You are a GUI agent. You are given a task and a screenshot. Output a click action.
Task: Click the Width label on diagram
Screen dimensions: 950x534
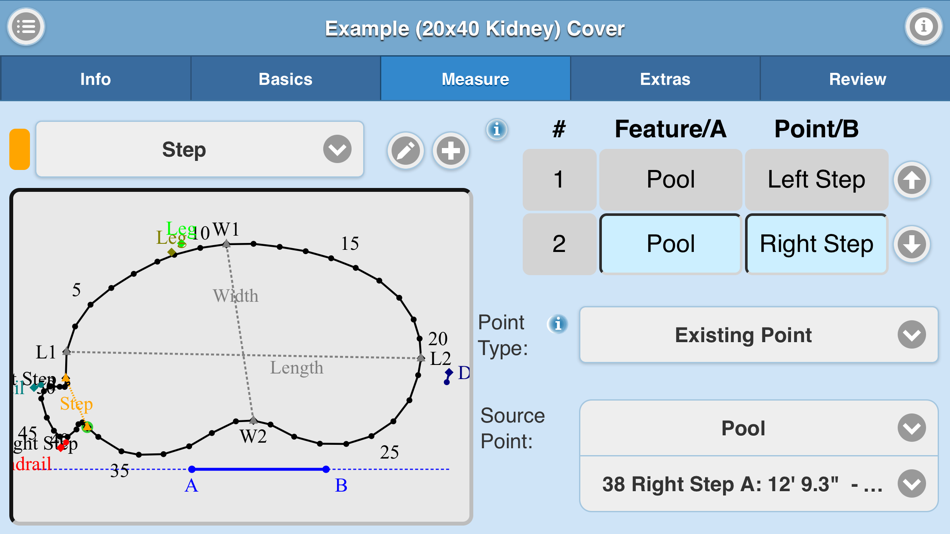pyautogui.click(x=236, y=296)
